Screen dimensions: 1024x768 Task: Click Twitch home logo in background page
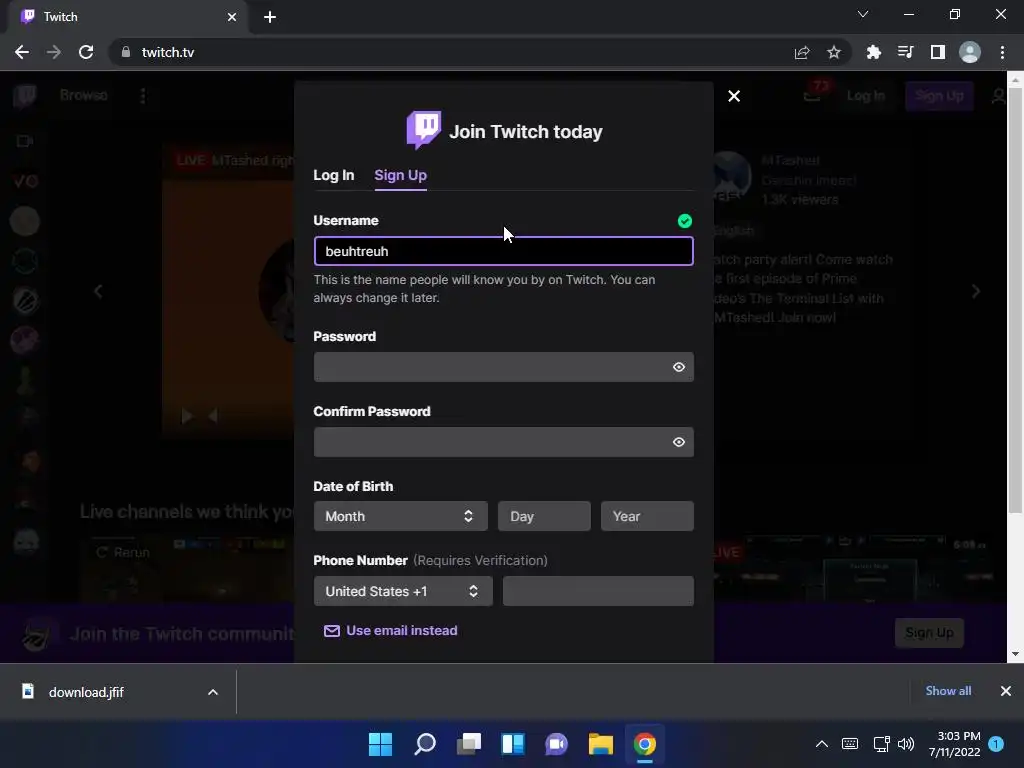25,96
